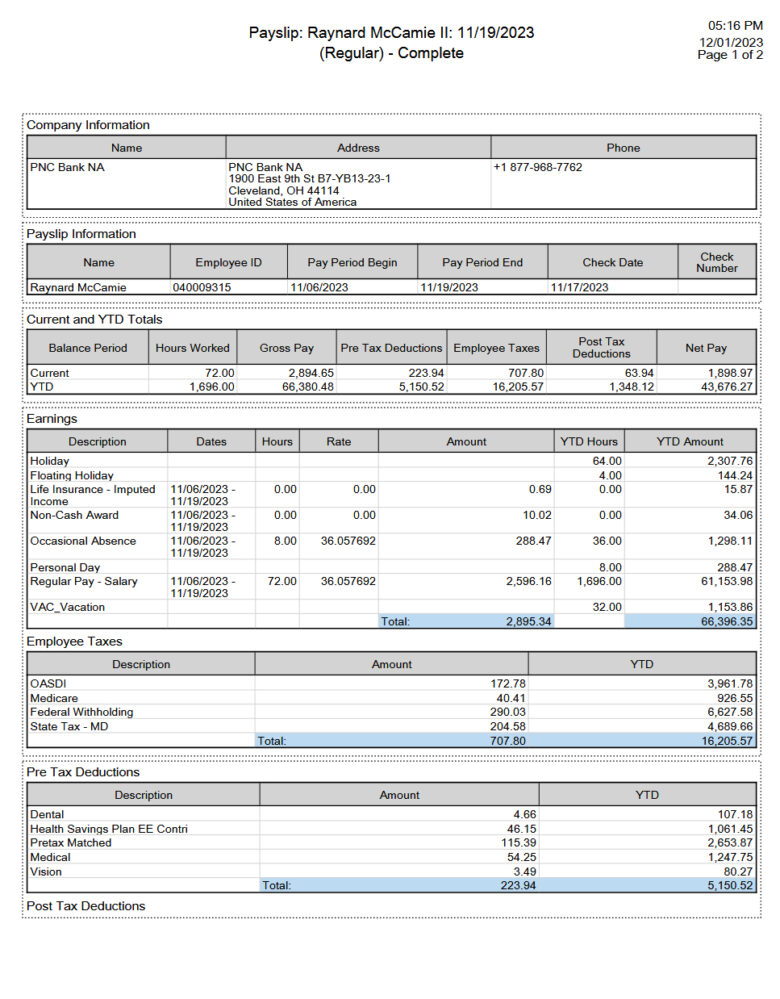Select the 'Payslip Information' heading

(x=81, y=234)
